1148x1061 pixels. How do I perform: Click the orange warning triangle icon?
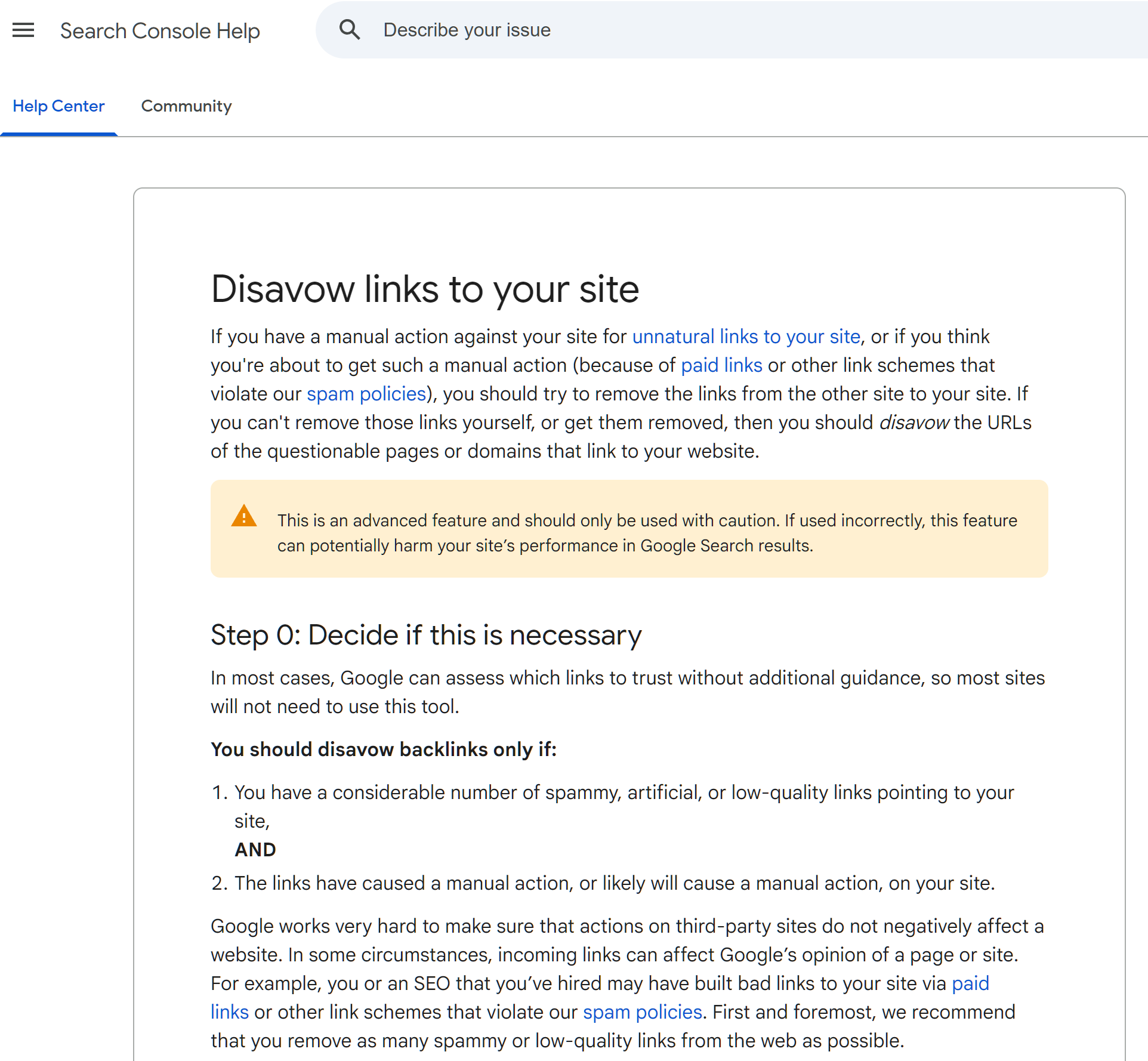244,516
